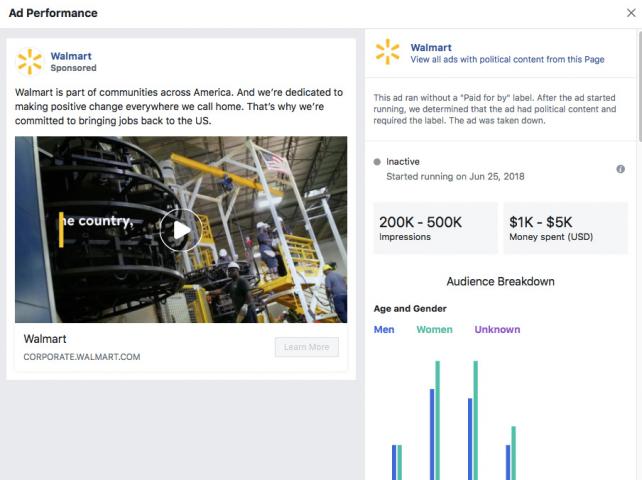
Task: View all ads with political content link
Action: tap(507, 60)
